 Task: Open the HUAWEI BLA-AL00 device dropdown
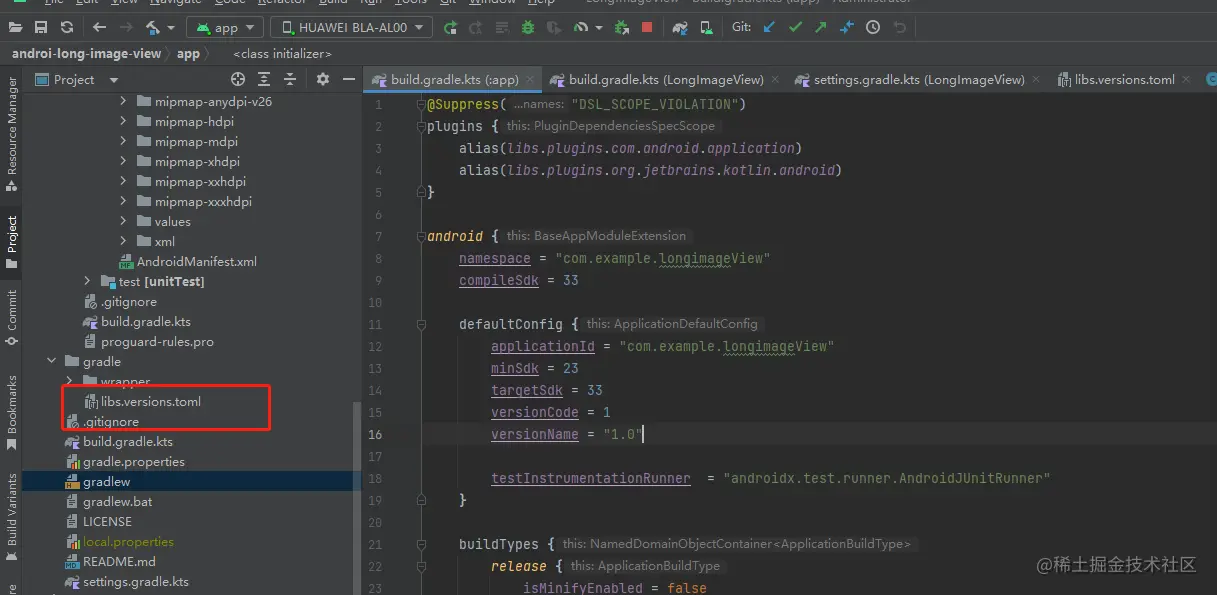(x=352, y=28)
